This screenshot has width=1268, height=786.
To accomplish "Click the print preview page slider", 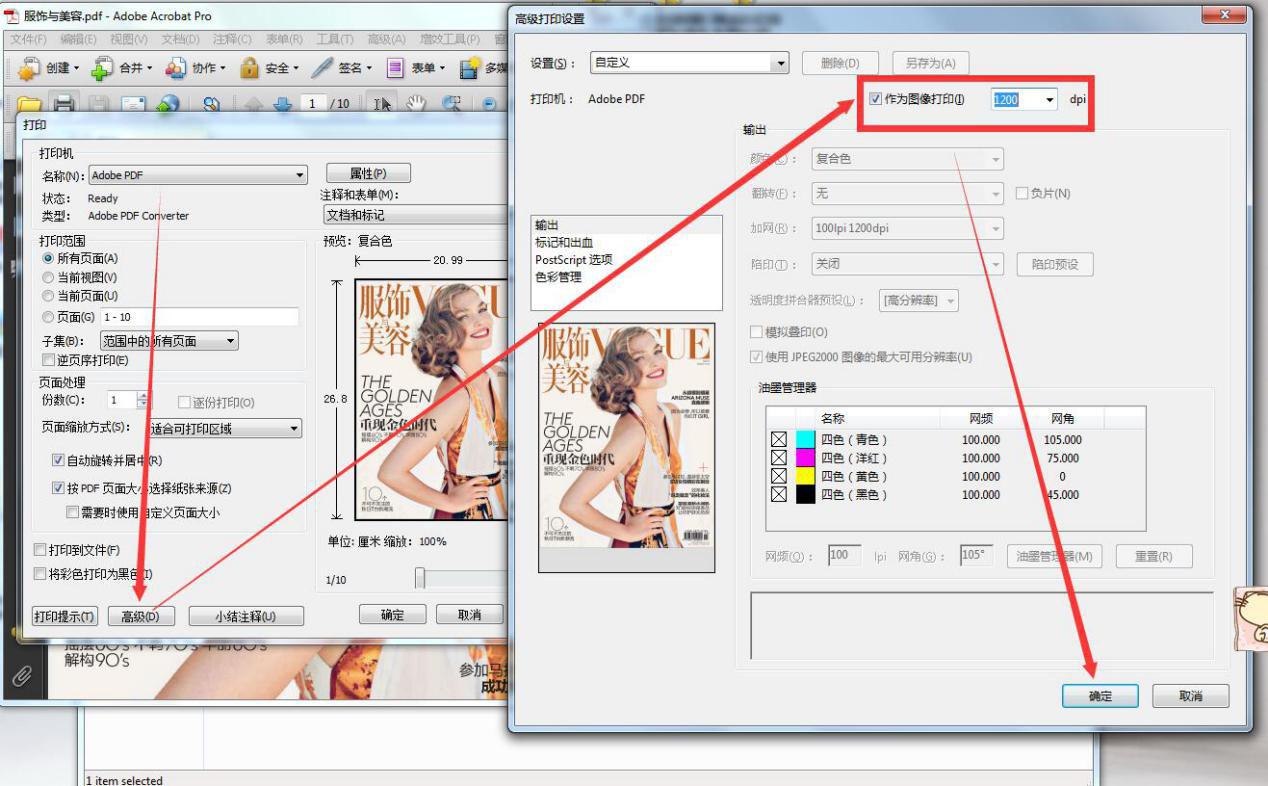I will tap(420, 578).
